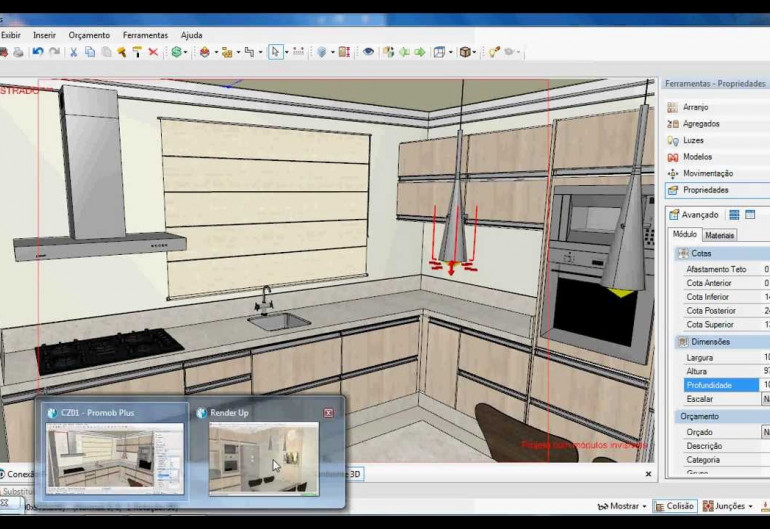The image size is (770, 529).
Task: Open the Modelos tool panel
Action: click(697, 157)
